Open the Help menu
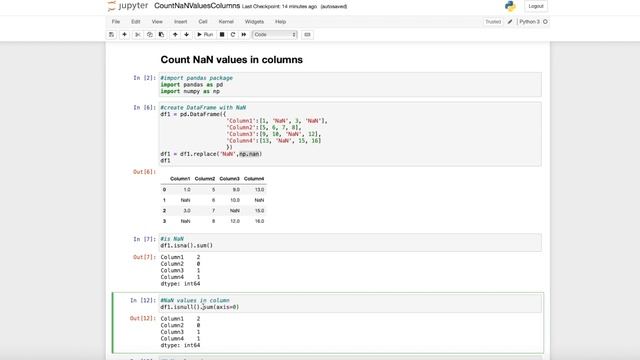Screen dimensions: 640x360 point(280,22)
